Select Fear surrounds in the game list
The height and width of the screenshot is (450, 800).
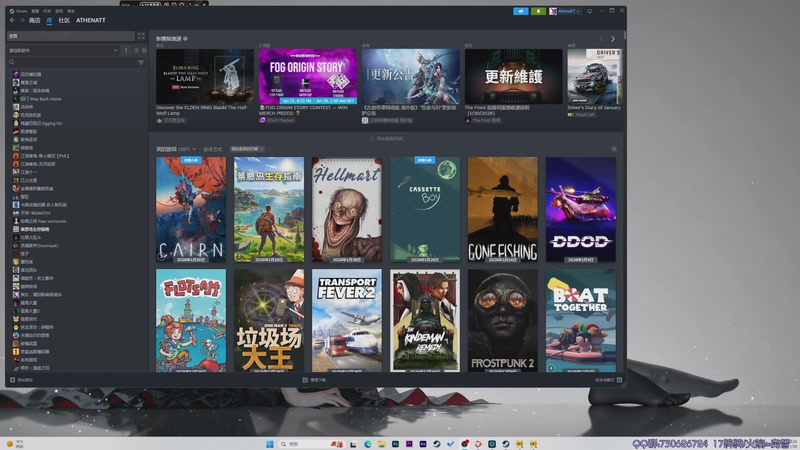tap(40, 221)
